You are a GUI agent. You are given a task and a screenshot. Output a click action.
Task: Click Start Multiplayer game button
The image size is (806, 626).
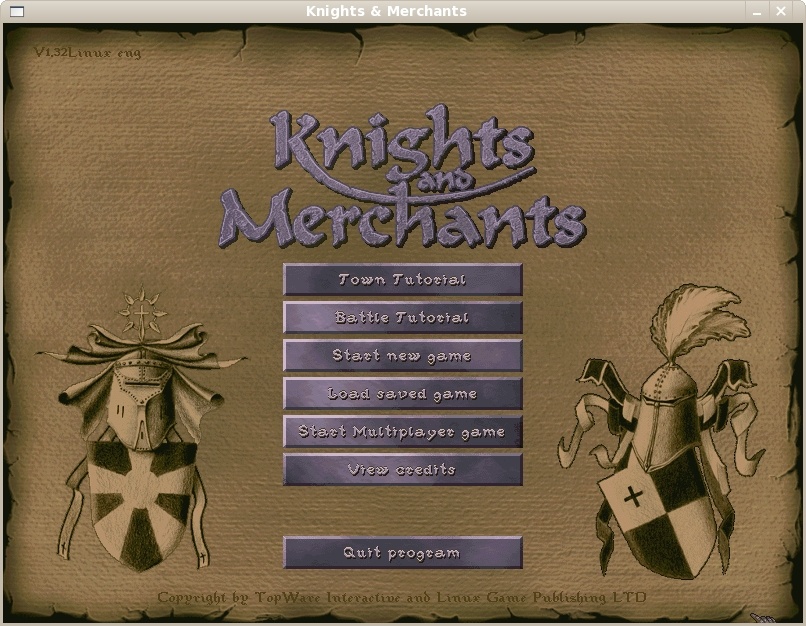click(x=402, y=432)
